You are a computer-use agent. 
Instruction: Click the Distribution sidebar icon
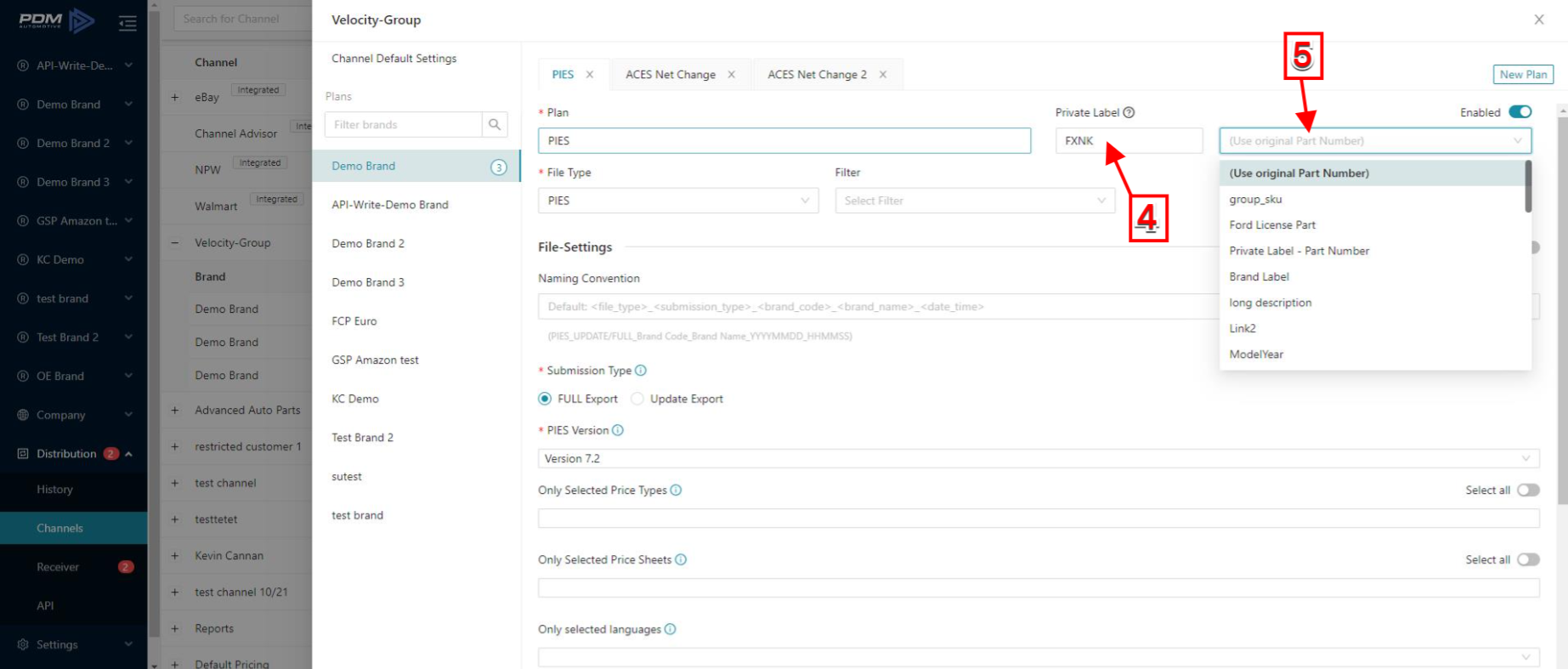click(x=23, y=454)
